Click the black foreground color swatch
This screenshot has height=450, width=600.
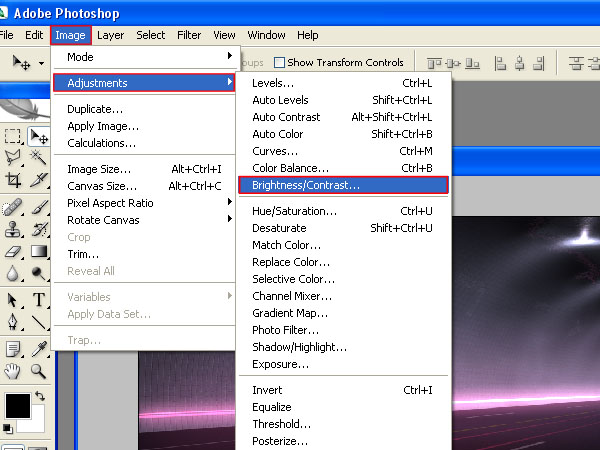point(18,406)
